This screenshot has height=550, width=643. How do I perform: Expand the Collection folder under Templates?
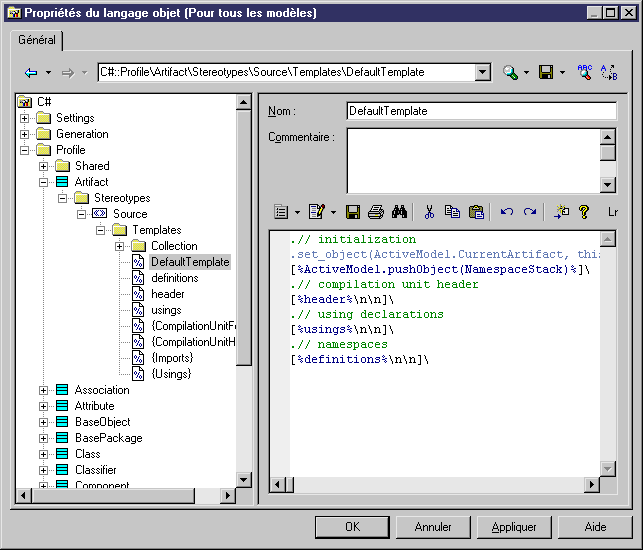coord(120,246)
